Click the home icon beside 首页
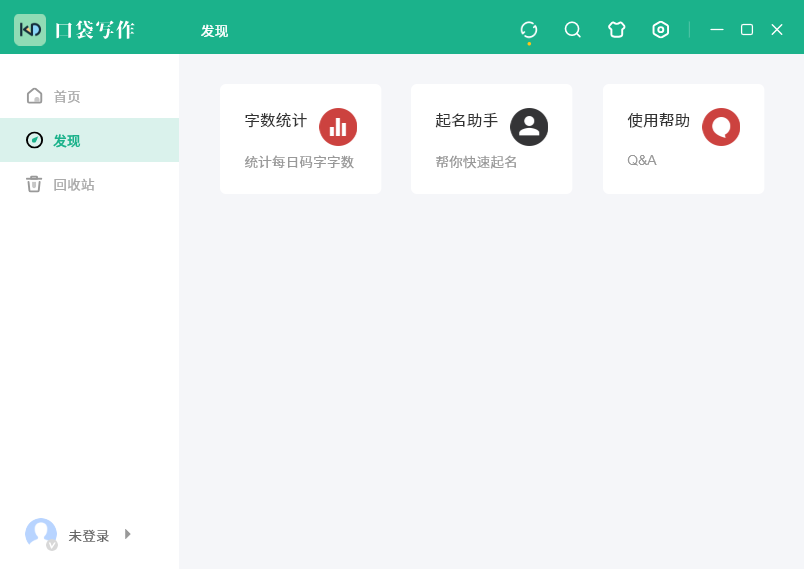The image size is (804, 569). point(34,96)
